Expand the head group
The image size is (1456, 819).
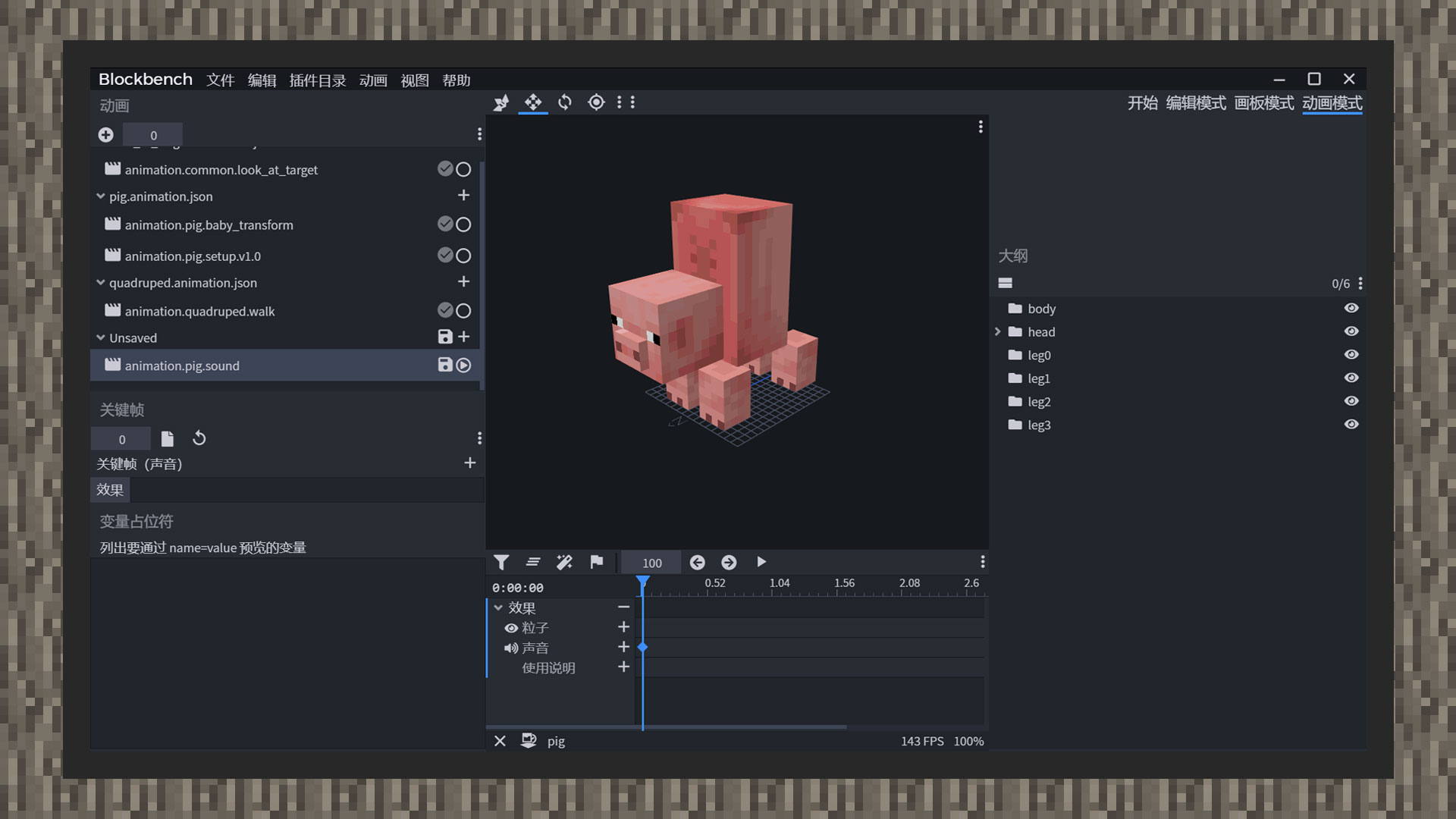pyautogui.click(x=998, y=331)
